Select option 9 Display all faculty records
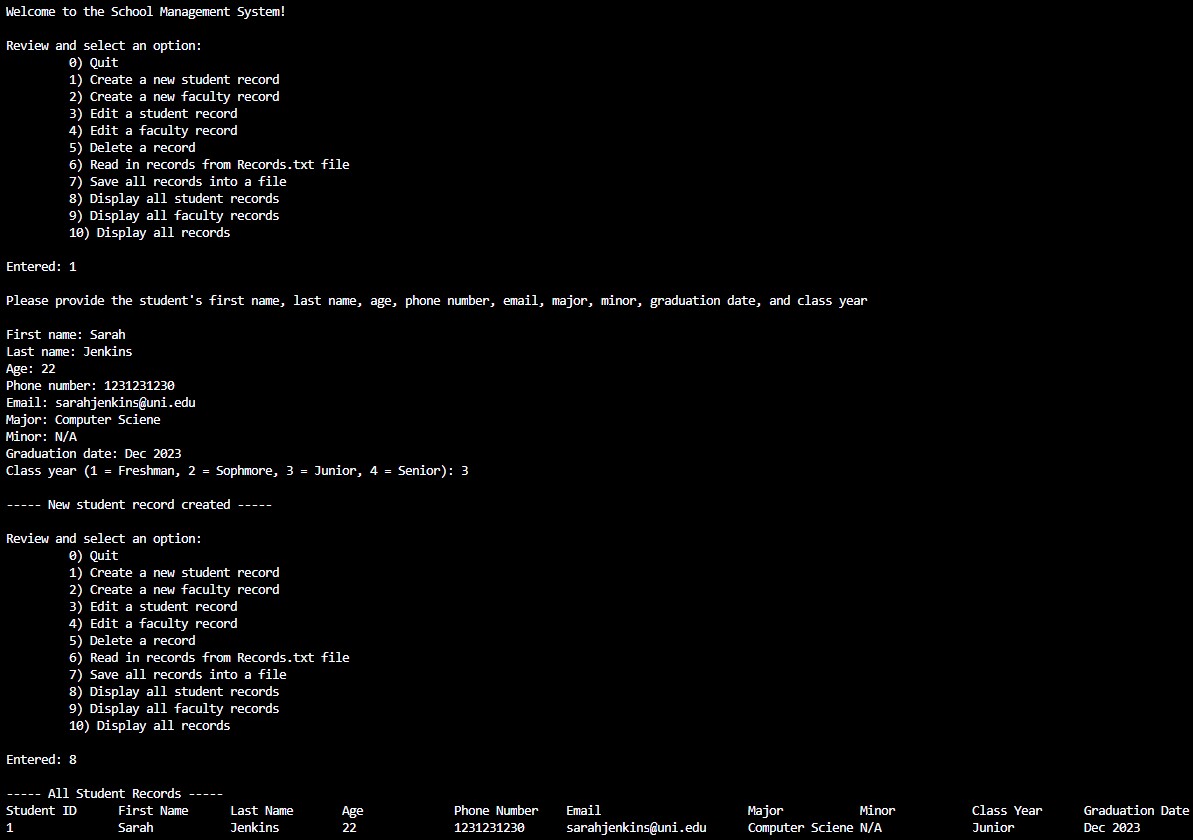 point(173,215)
